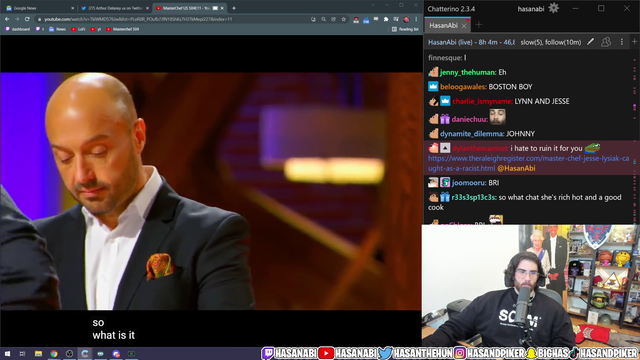Click the @HasanAbi mention
The image size is (640, 360).
pyautogui.click(x=516, y=168)
